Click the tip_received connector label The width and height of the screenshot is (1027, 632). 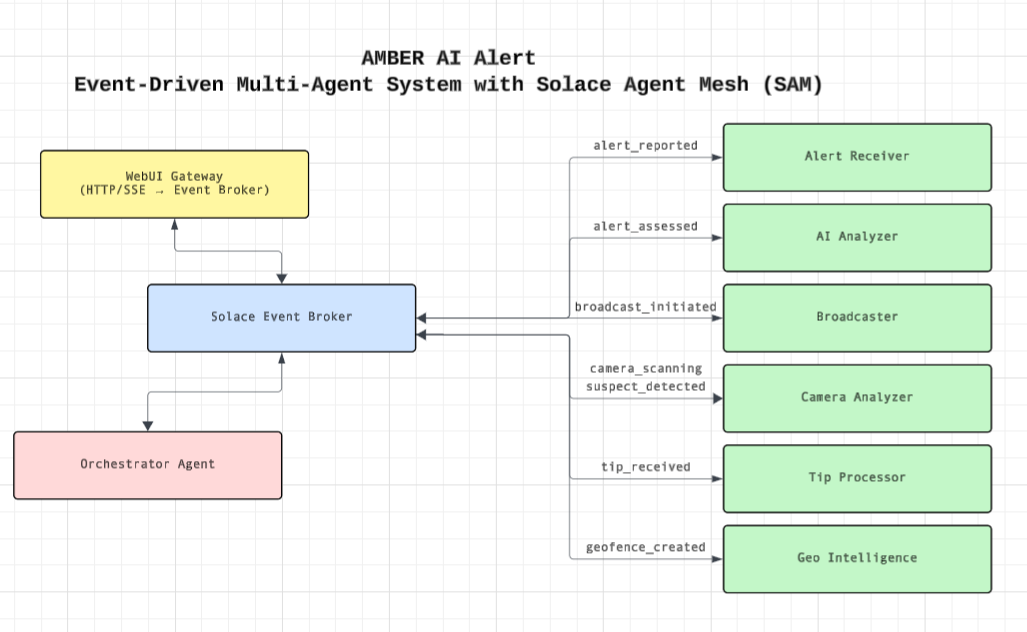646,467
